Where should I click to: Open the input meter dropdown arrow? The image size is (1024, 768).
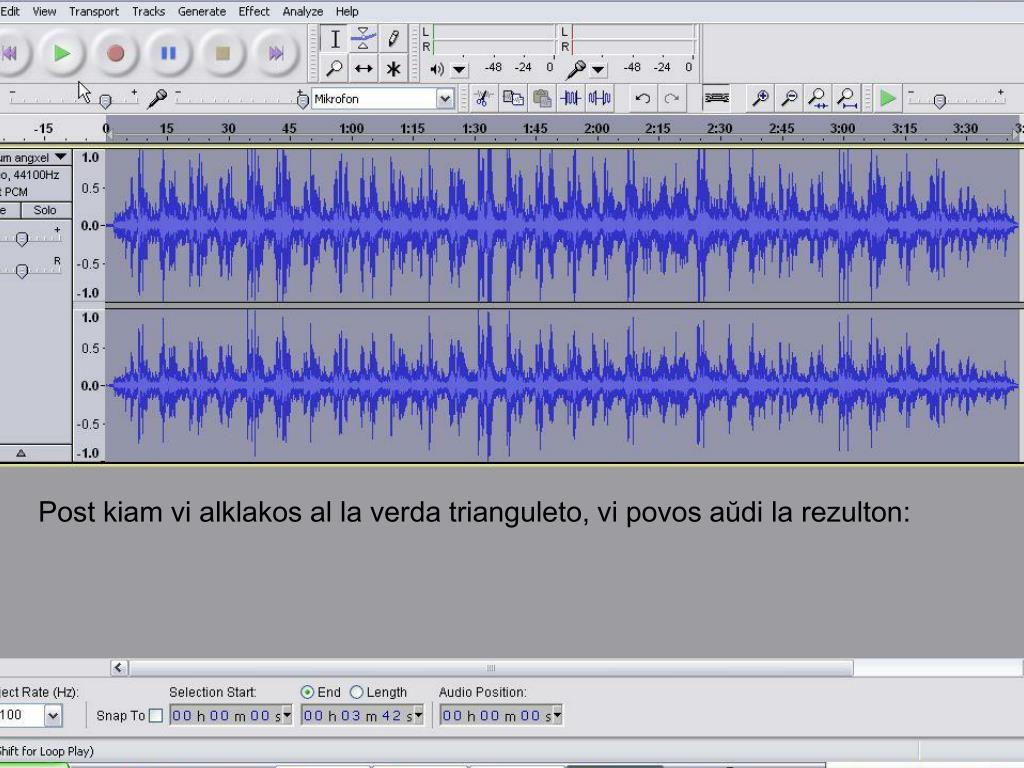598,69
